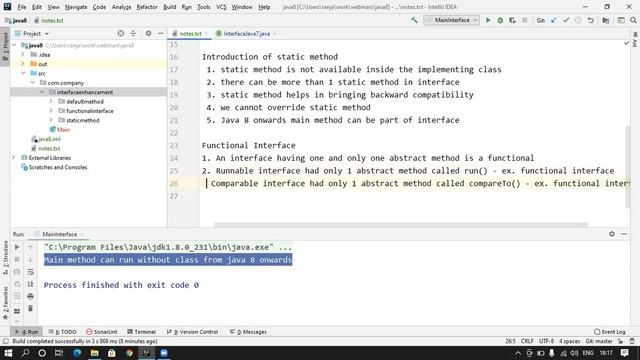Image resolution: width=640 pixels, height=360 pixels.
Task: Clear console with trash icon
Action: (x=30, y=309)
